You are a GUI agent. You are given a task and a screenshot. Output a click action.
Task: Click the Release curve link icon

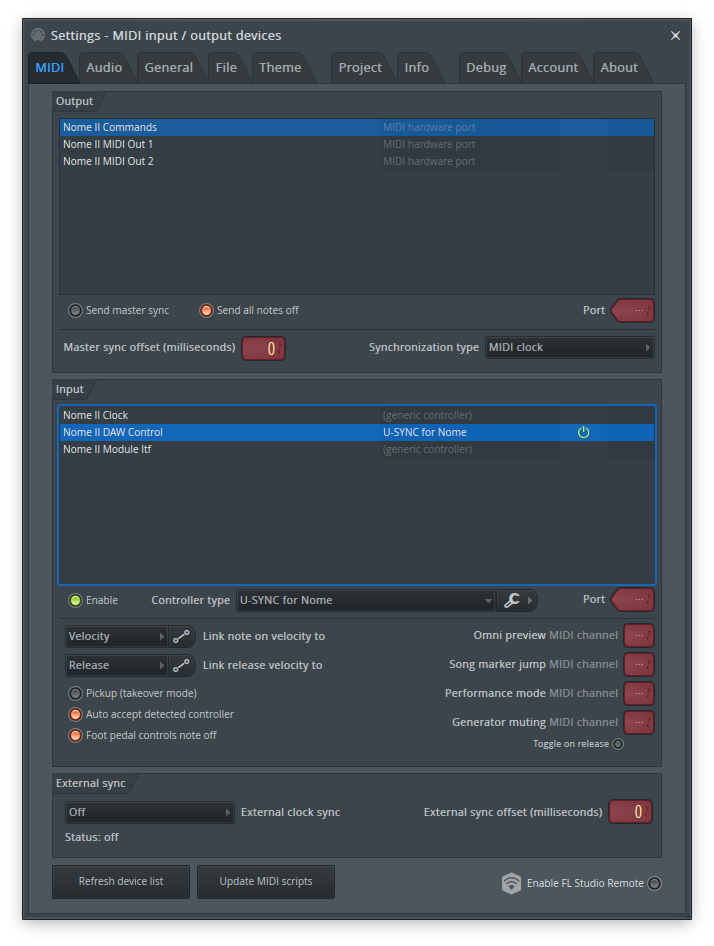[x=181, y=665]
